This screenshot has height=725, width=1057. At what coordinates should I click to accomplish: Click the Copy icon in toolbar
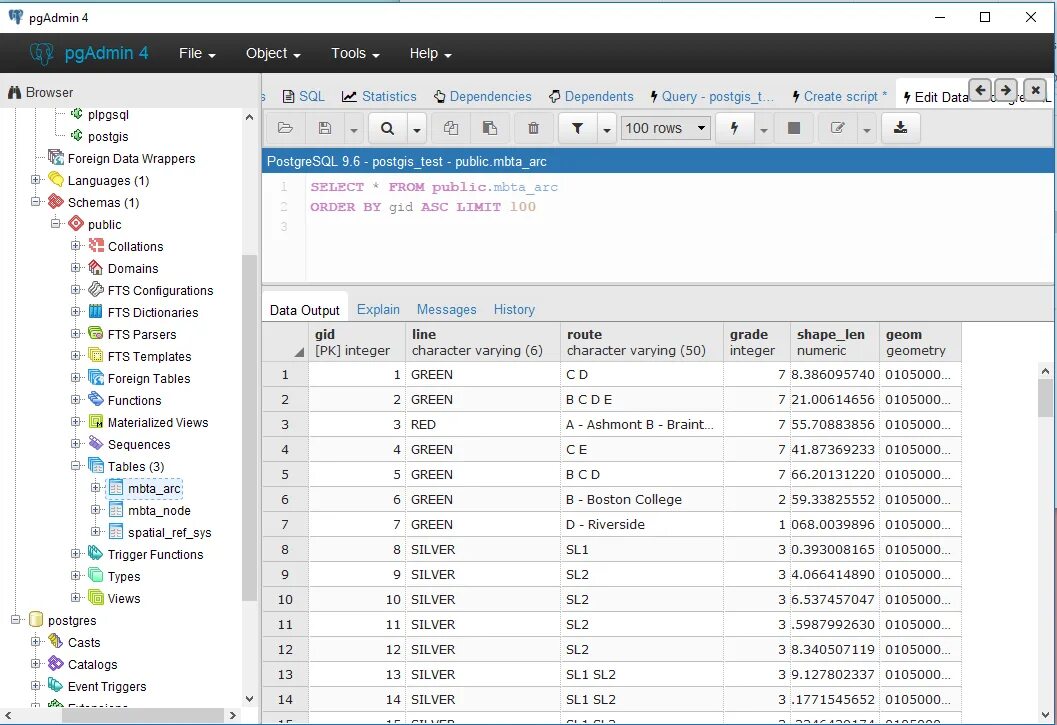coord(451,128)
